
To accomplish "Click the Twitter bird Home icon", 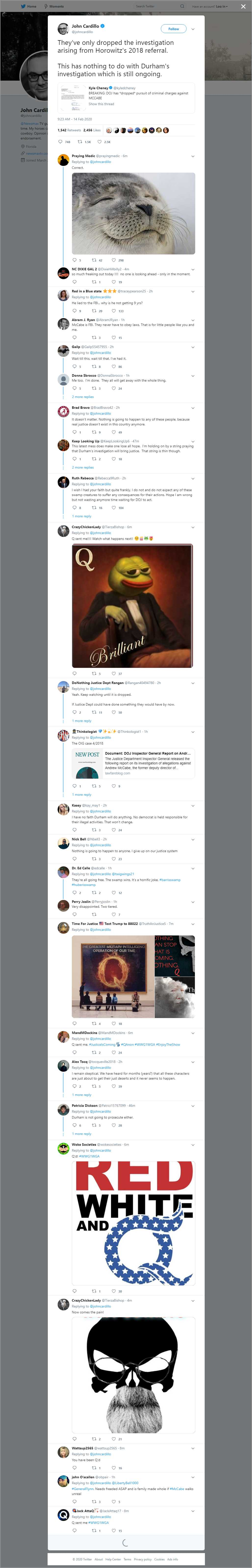I will coord(23,6).
